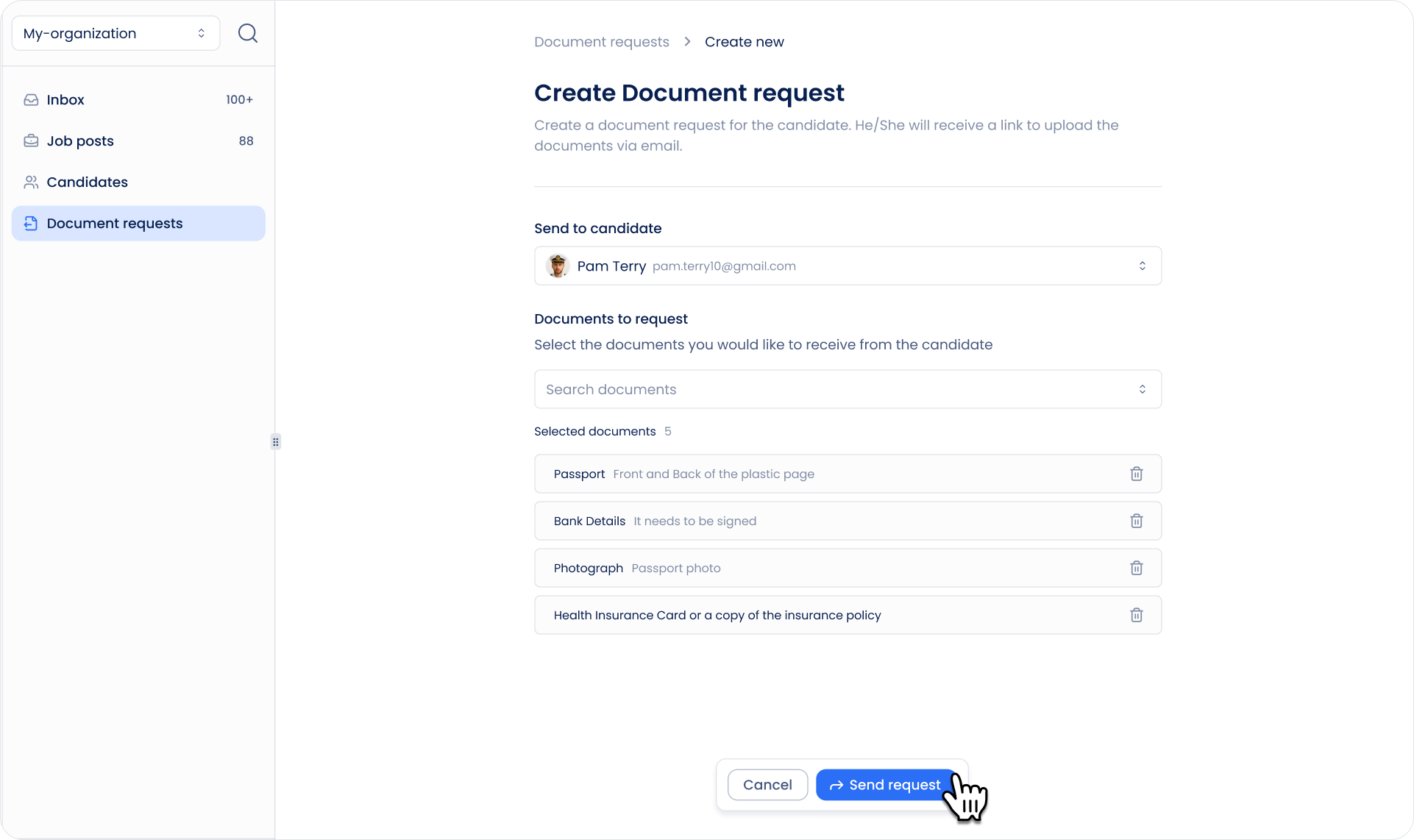Click the Send request button
The height and width of the screenshot is (840, 1414).
tap(886, 785)
